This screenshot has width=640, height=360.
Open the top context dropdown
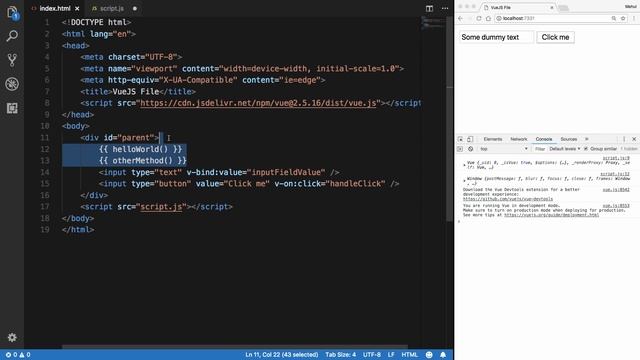(x=504, y=149)
